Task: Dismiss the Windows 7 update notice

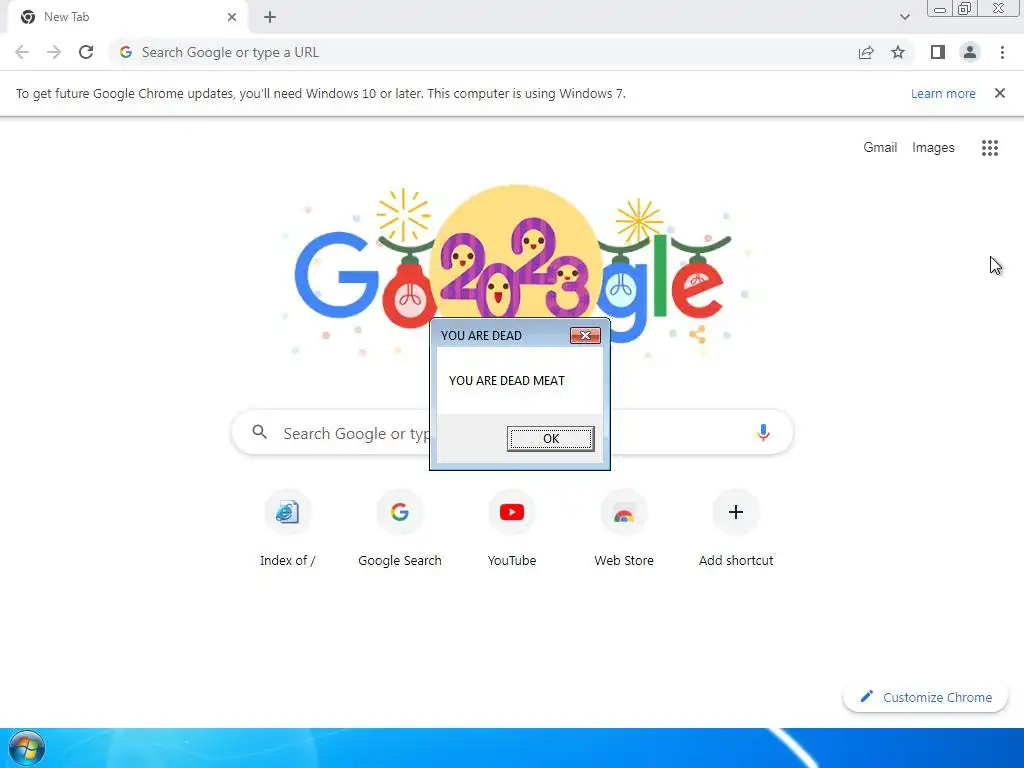Action: tap(1000, 93)
